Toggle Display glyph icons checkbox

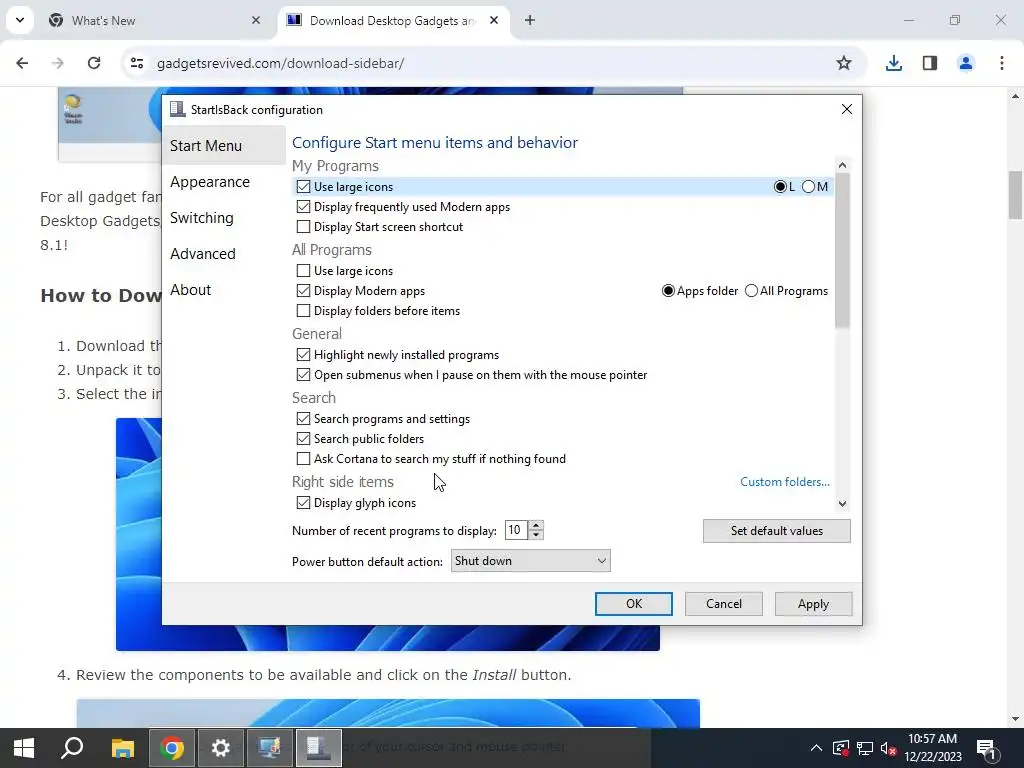[x=303, y=503]
